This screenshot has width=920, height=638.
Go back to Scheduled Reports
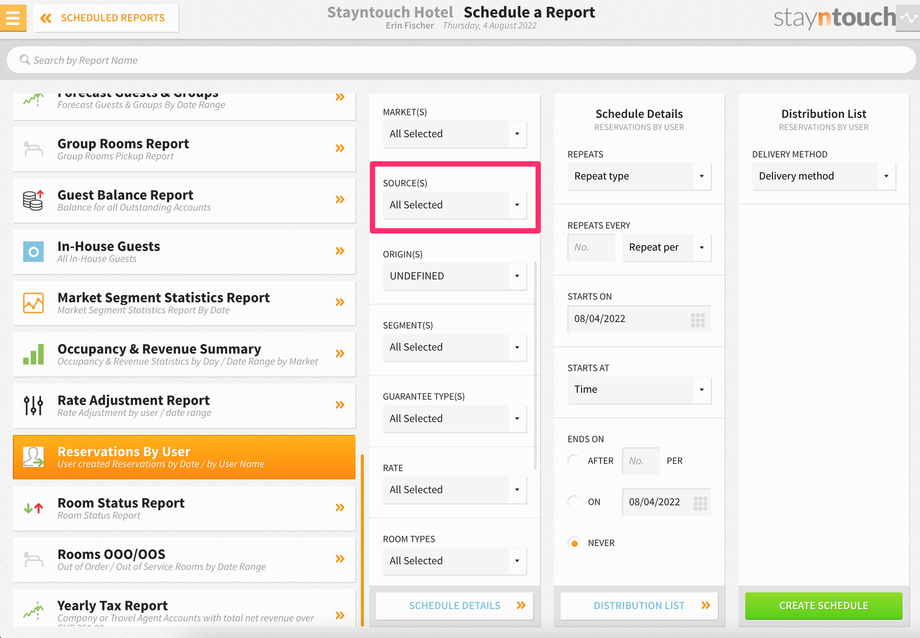tap(106, 18)
